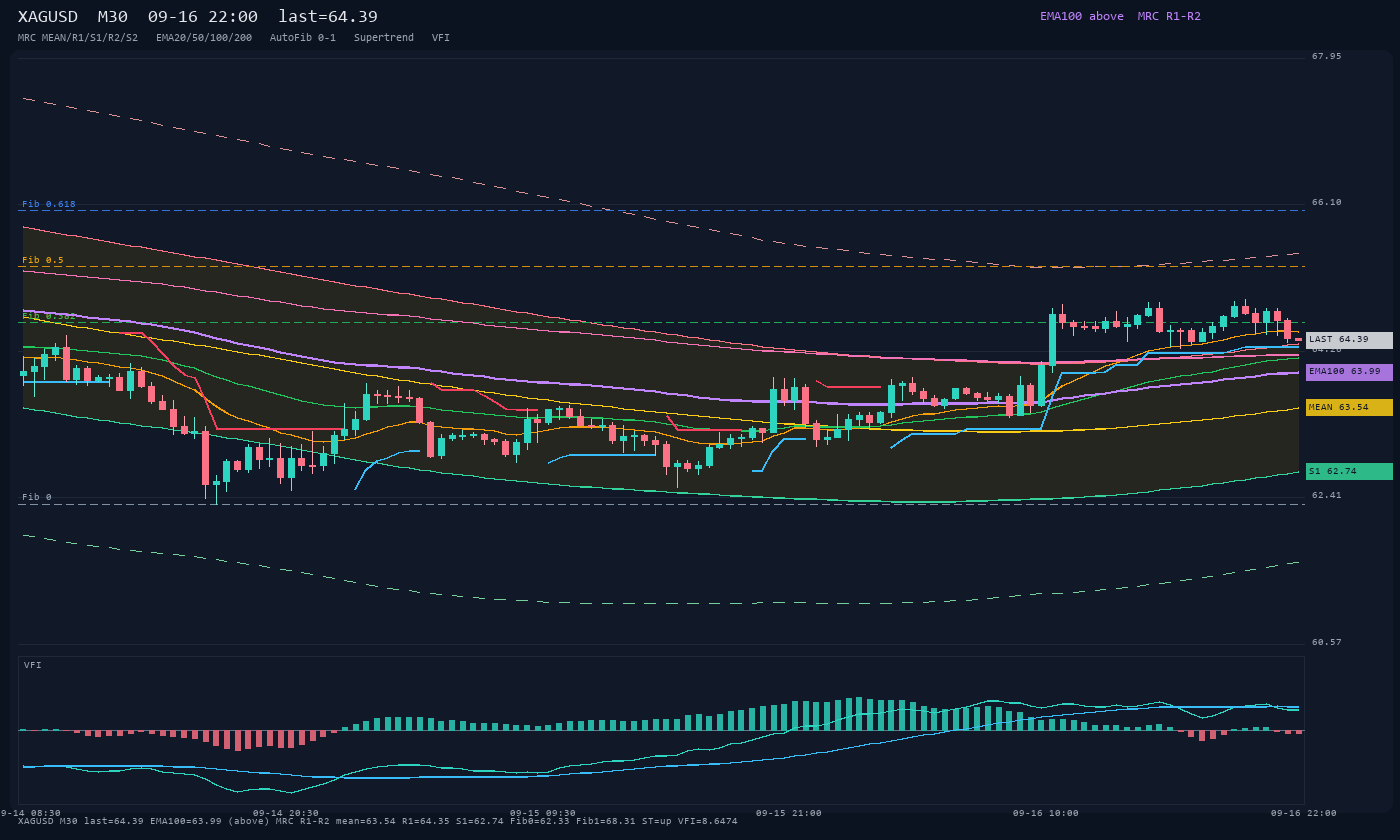Viewport: 1400px width, 840px height.
Task: Click the purple 'EMA100 63.99' price tag
Action: click(x=1349, y=372)
